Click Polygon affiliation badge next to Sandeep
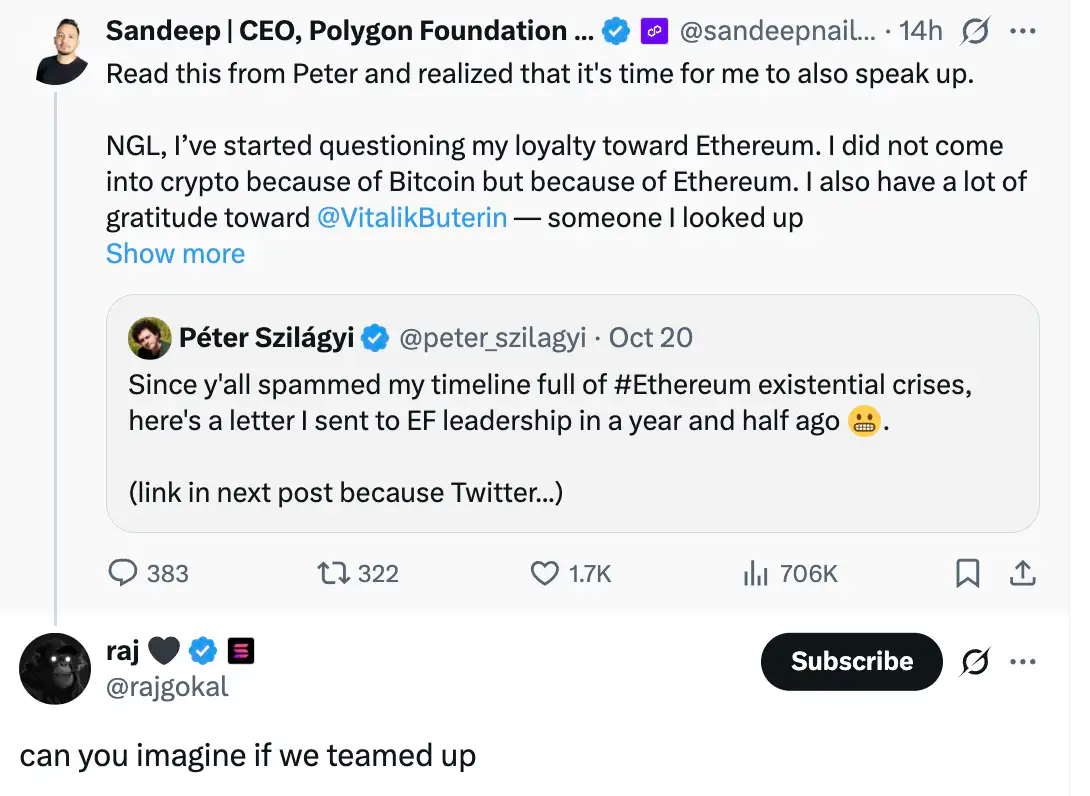This screenshot has width=1090, height=796. [654, 32]
